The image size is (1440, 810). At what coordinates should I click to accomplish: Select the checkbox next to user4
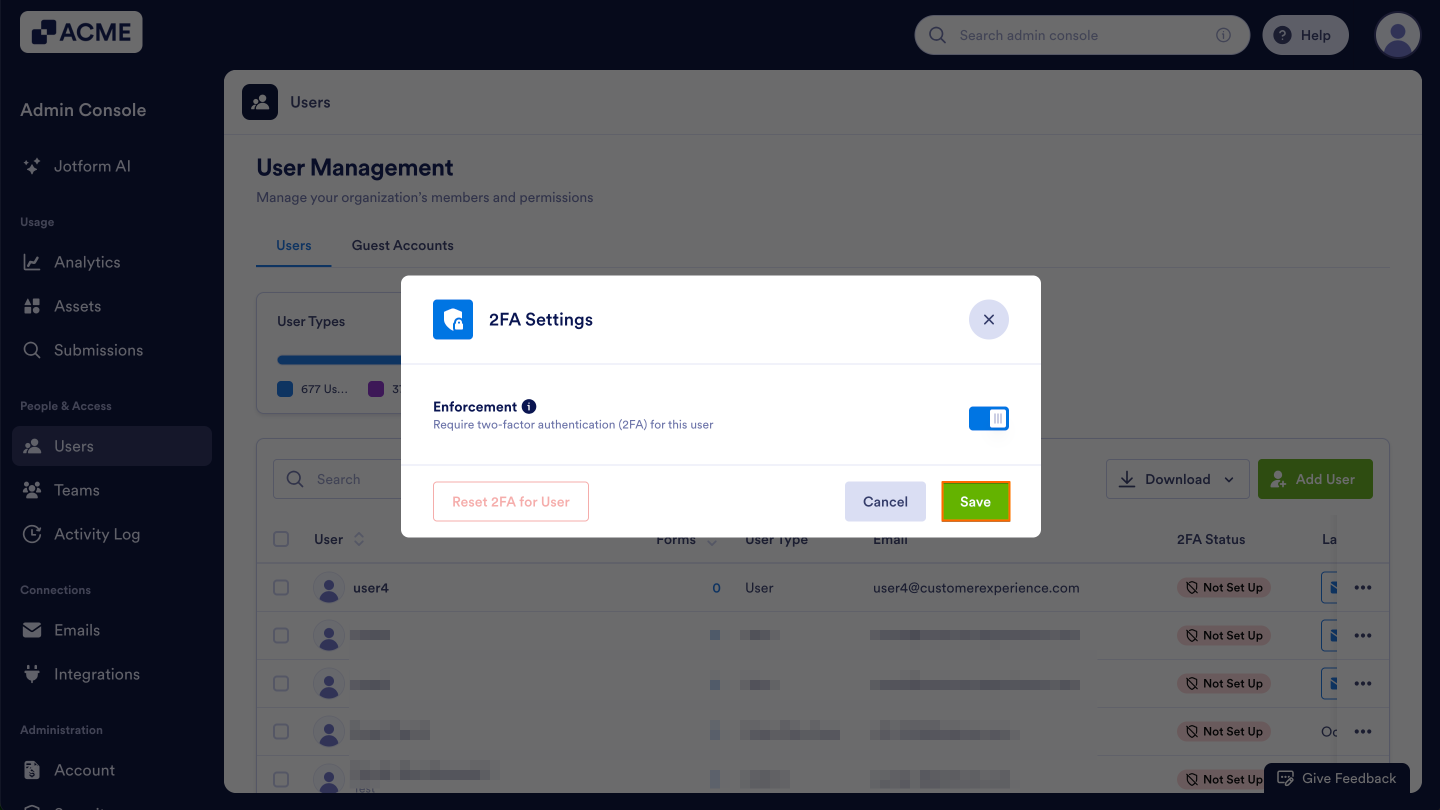click(x=281, y=587)
